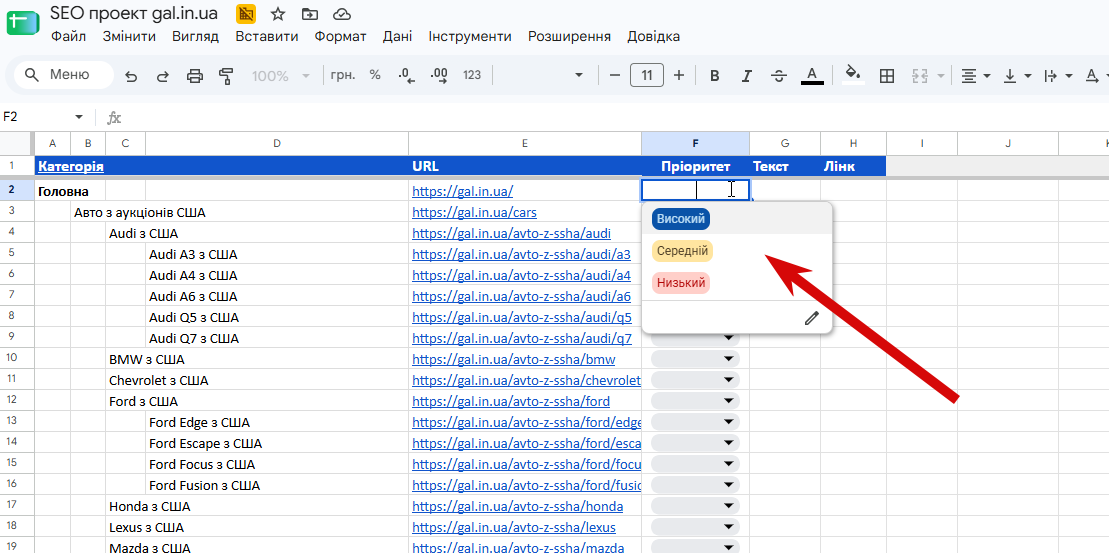Choose the Середній priority option

pyautogui.click(x=683, y=251)
